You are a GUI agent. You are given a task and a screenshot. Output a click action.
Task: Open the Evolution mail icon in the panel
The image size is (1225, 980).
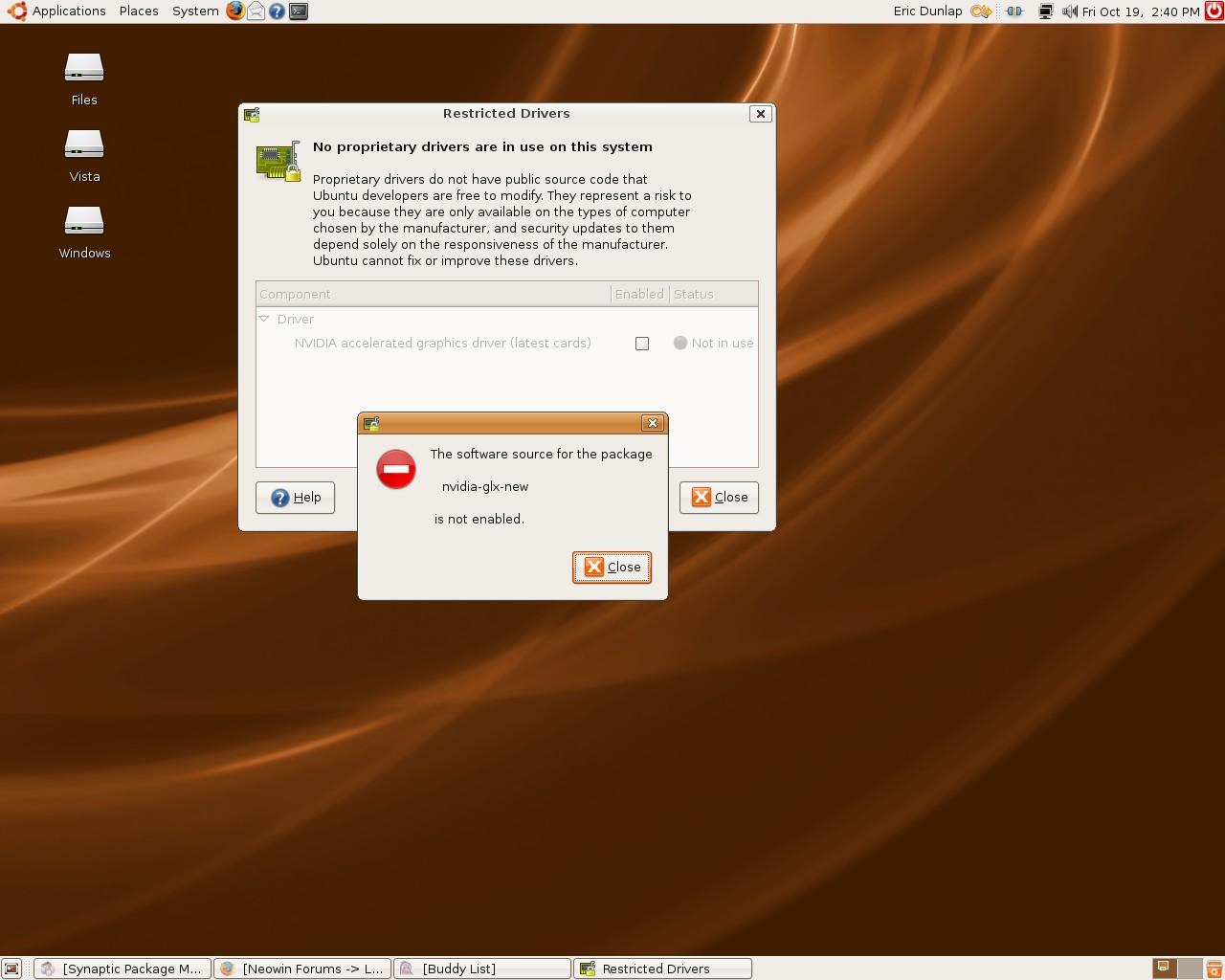pos(255,11)
